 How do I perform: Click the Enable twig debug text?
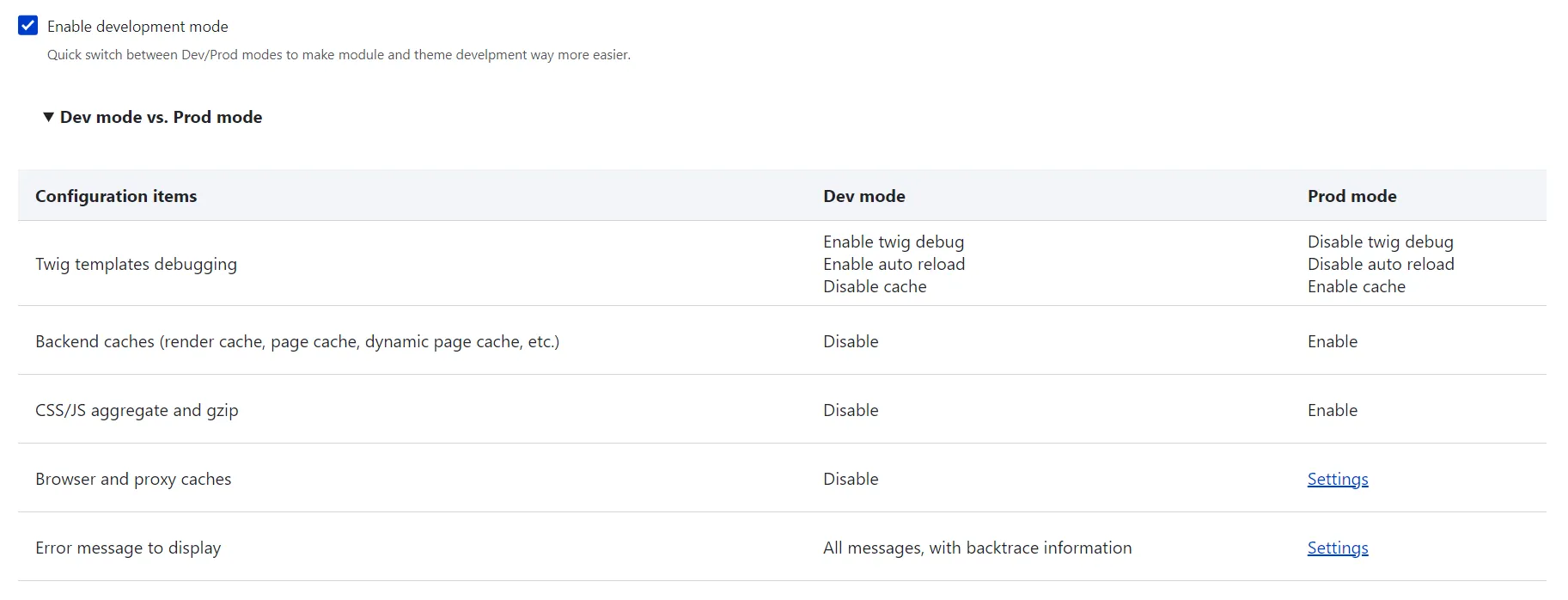coord(893,242)
